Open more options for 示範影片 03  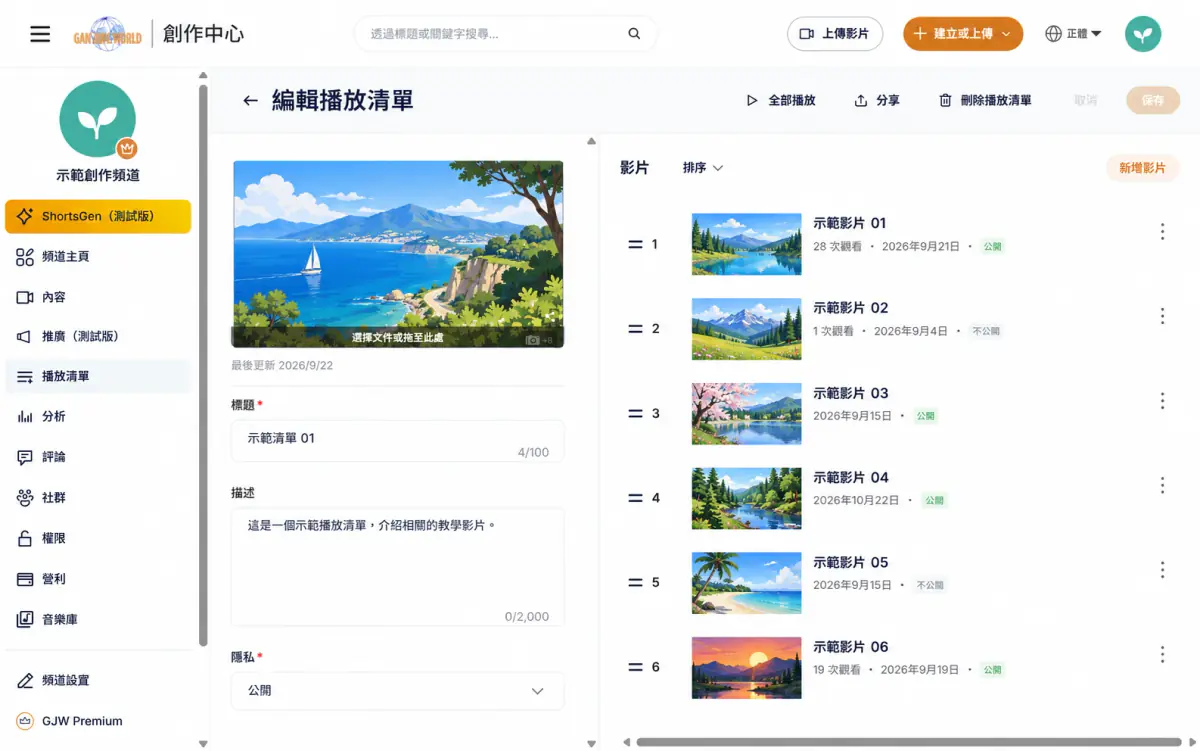pyautogui.click(x=1162, y=401)
